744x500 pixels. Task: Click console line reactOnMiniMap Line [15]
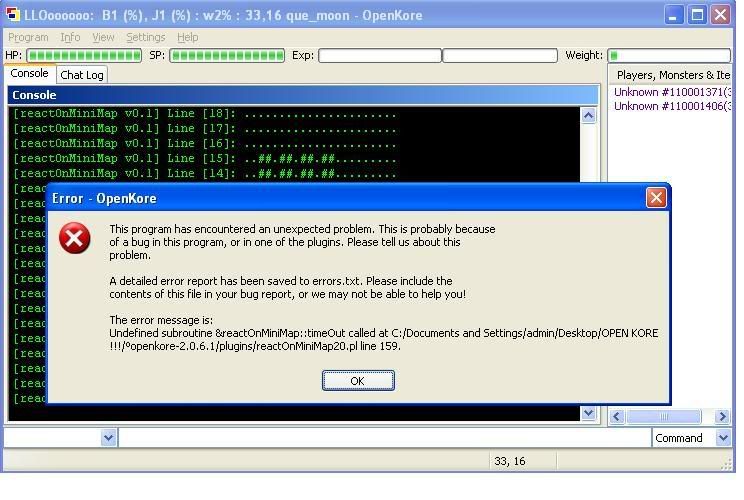point(204,159)
